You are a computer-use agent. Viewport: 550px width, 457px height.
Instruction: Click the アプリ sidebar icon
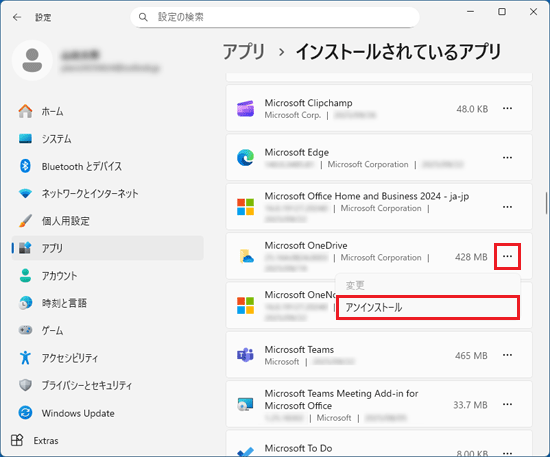(25, 248)
